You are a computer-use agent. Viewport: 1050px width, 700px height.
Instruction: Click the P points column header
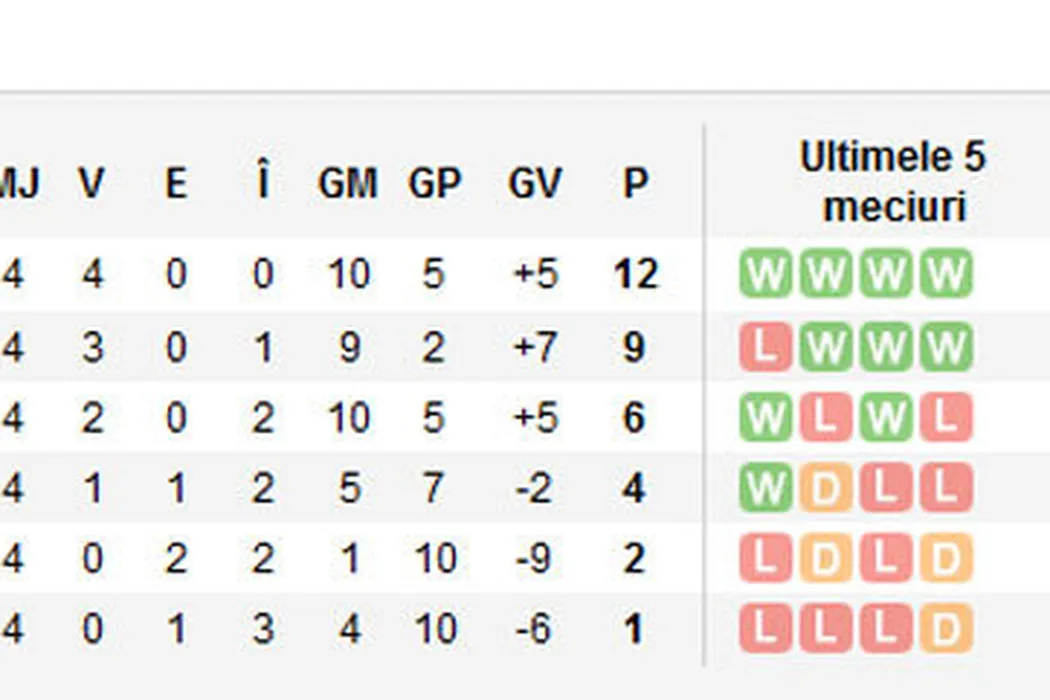click(635, 184)
